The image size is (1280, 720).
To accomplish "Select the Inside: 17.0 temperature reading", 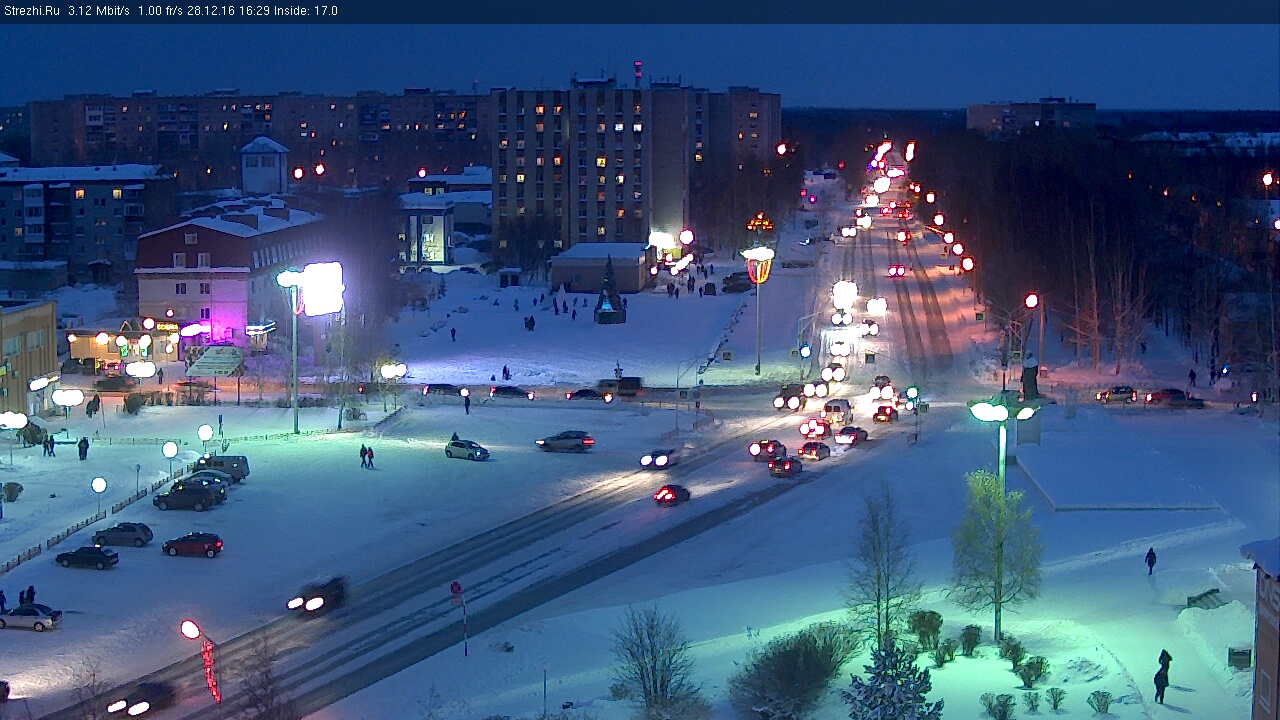I will (305, 11).
